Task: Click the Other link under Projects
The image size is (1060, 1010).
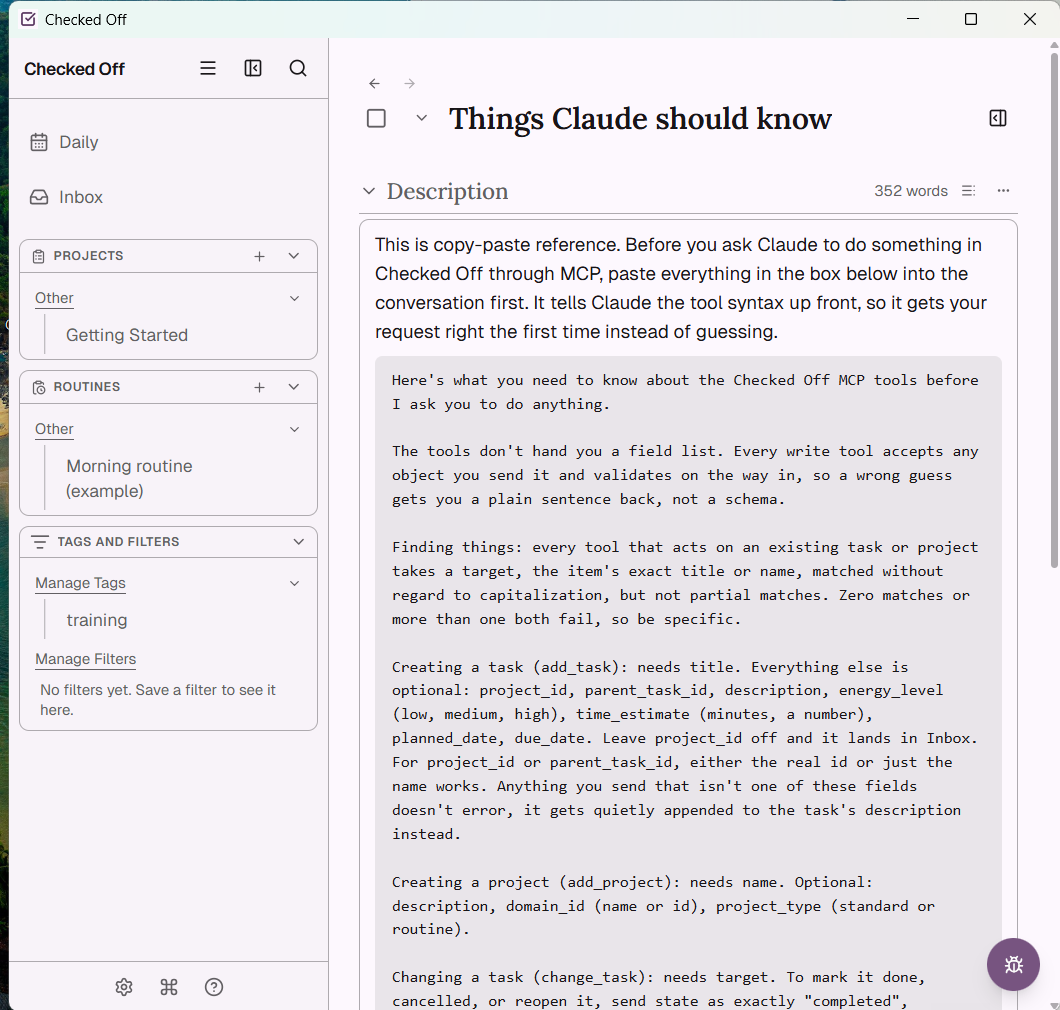Action: click(54, 298)
